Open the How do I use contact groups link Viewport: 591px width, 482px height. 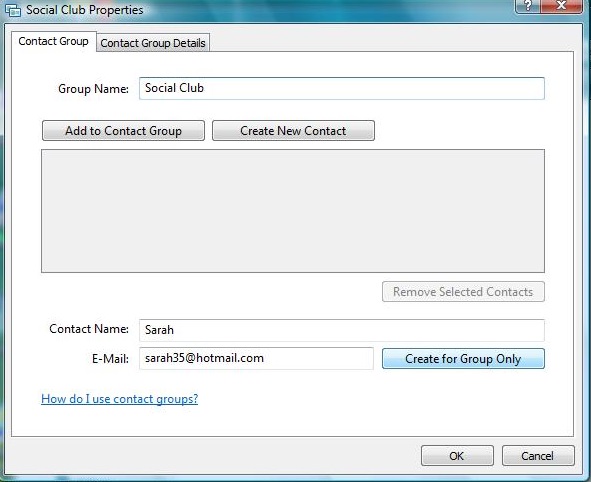(119, 399)
